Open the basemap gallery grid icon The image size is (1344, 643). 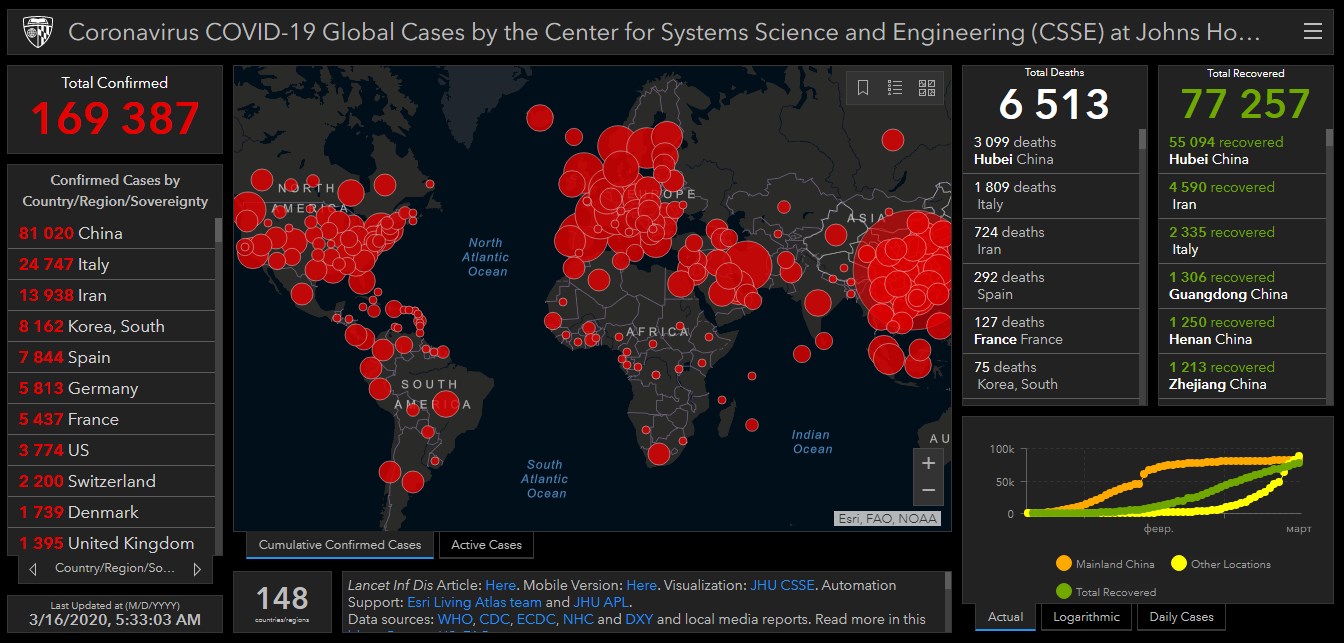(927, 88)
